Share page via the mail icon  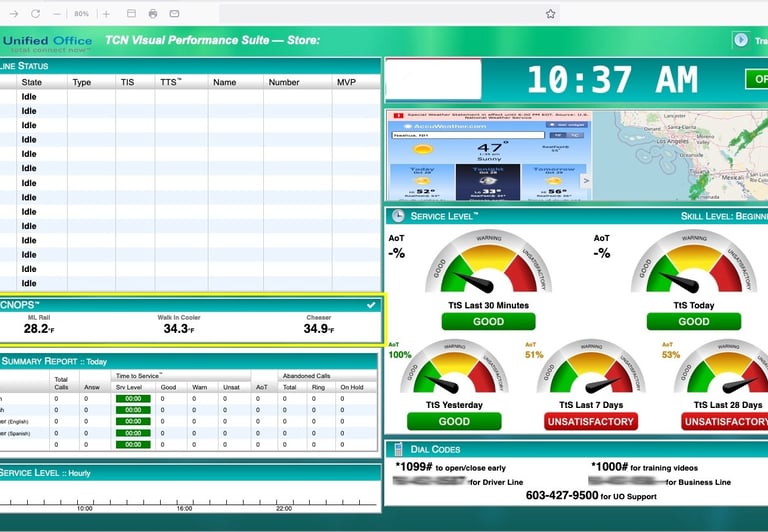(x=174, y=14)
